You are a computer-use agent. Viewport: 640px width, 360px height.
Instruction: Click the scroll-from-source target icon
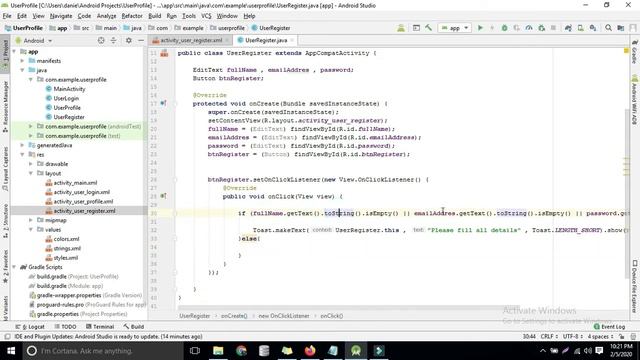click(x=101, y=40)
